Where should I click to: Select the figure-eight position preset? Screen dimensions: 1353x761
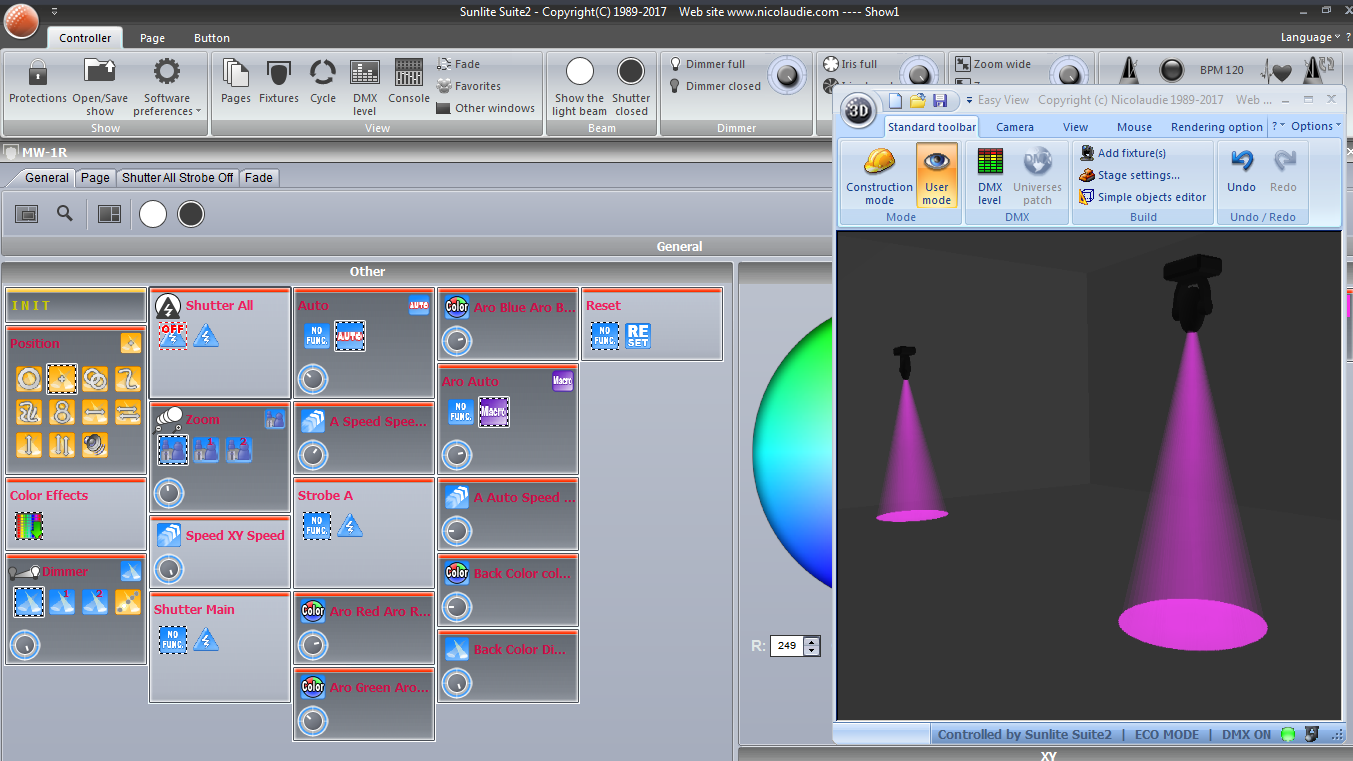(62, 411)
